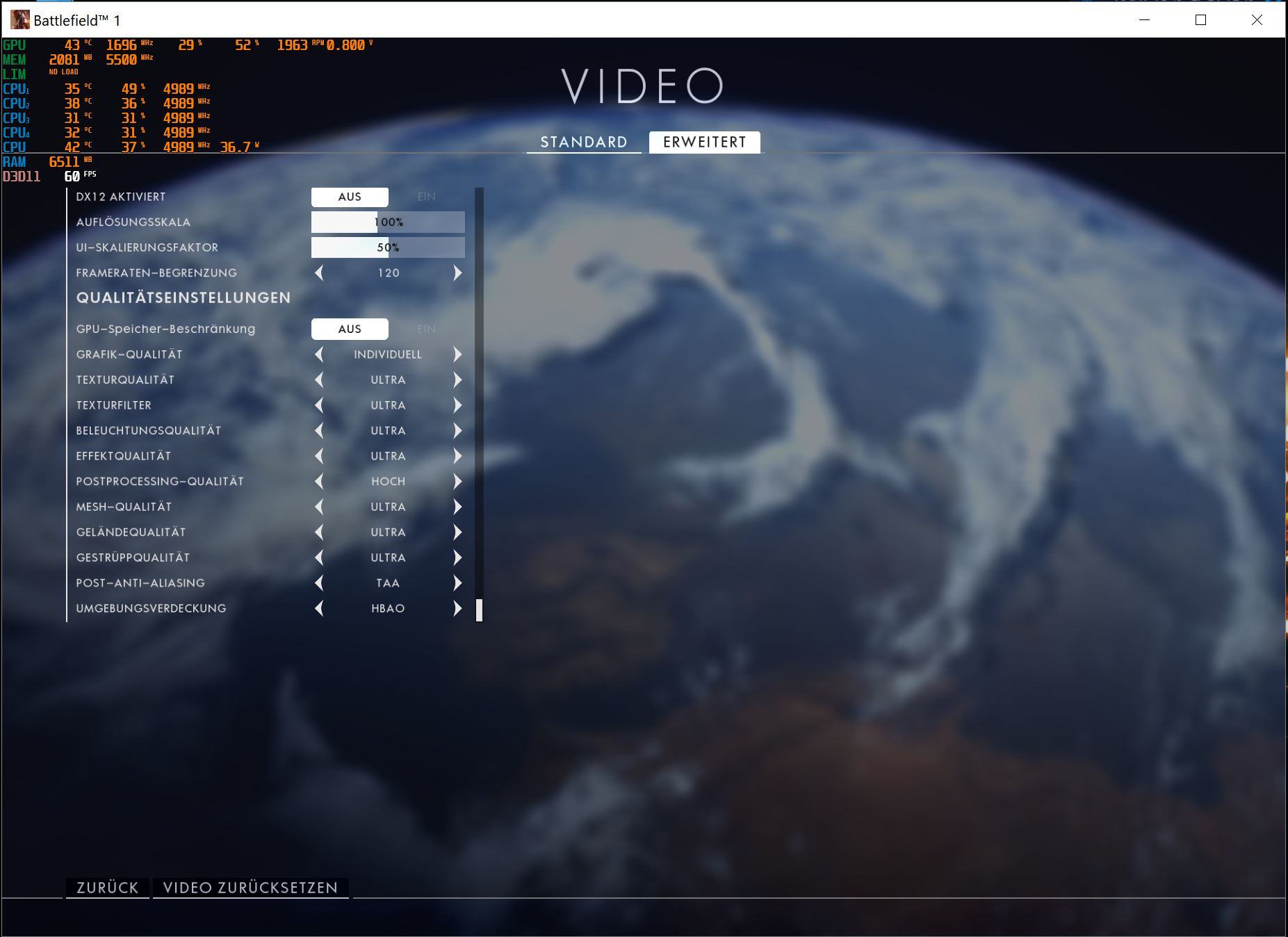This screenshot has width=1288, height=937.
Task: Click the Gestrüppqualität label
Action: coord(133,557)
